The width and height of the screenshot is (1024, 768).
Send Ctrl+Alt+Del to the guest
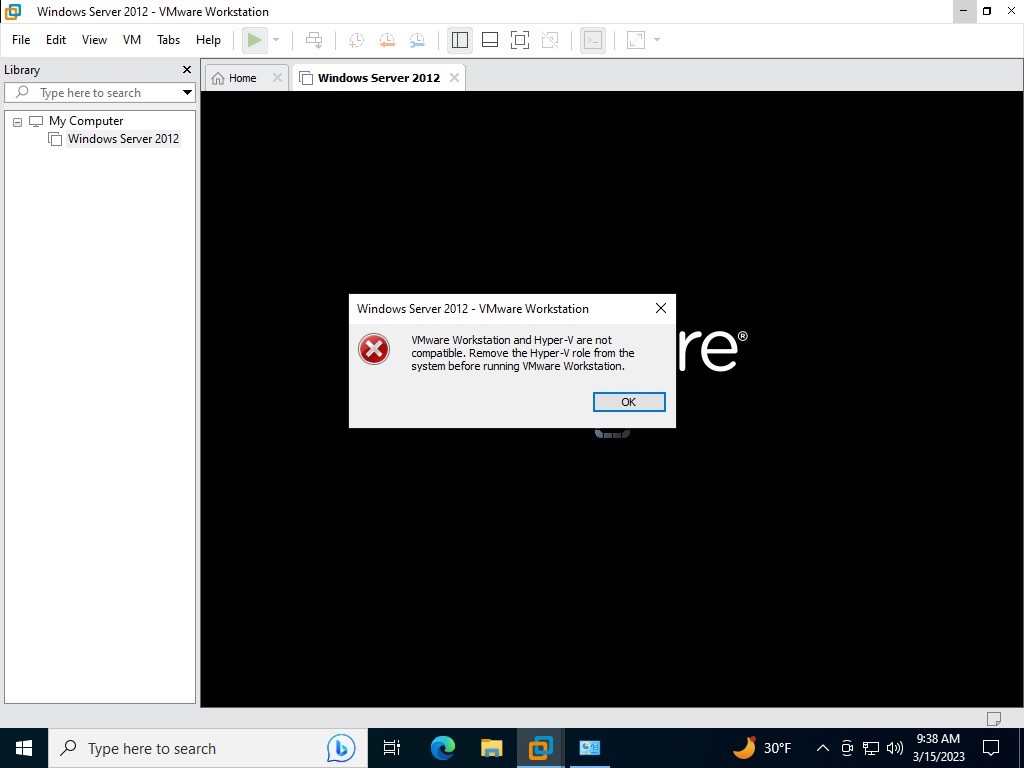click(x=314, y=40)
